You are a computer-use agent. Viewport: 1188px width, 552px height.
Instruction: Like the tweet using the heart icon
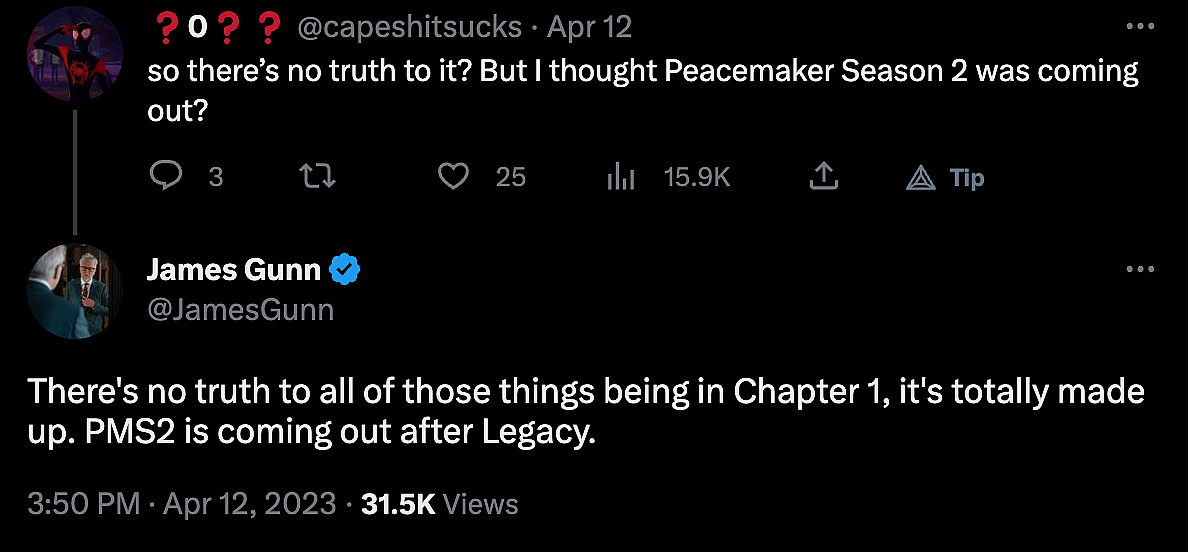454,177
